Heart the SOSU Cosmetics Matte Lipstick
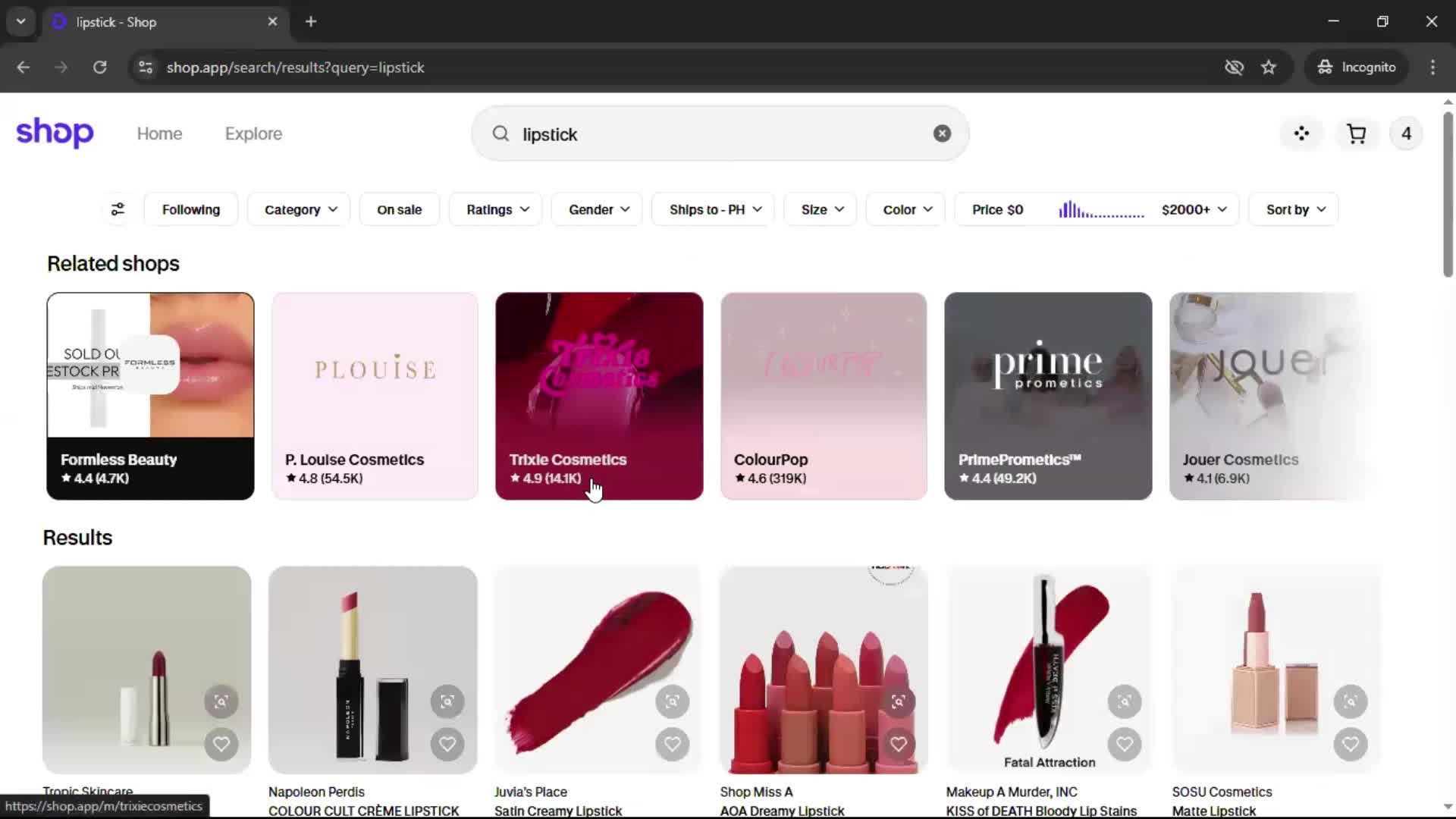Screen dimensions: 1456x819 coord(1350,744)
